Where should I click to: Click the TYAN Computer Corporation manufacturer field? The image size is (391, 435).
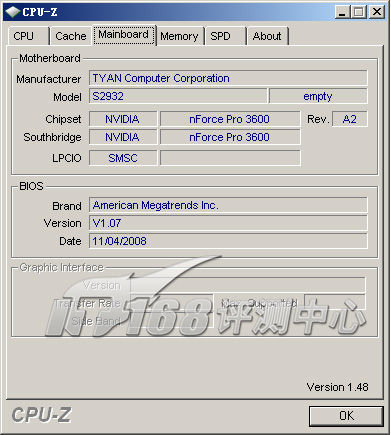[x=228, y=78]
